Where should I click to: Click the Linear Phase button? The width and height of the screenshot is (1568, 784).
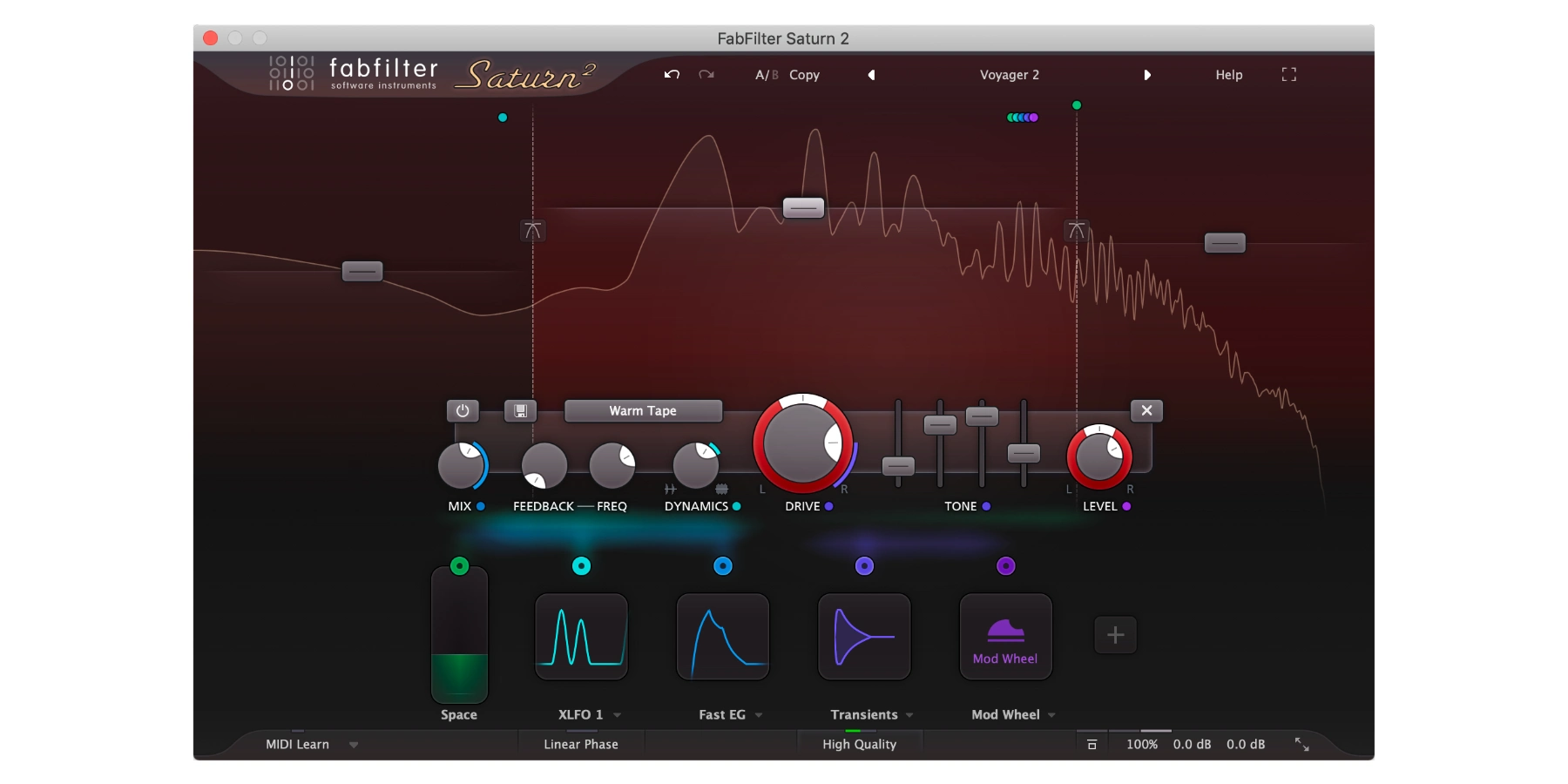tap(581, 744)
